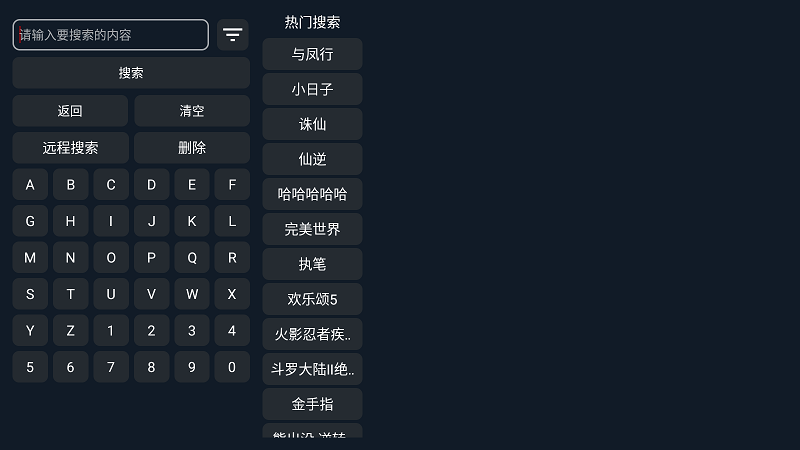Type letter A on the keyboard
The width and height of the screenshot is (800, 450).
30,185
